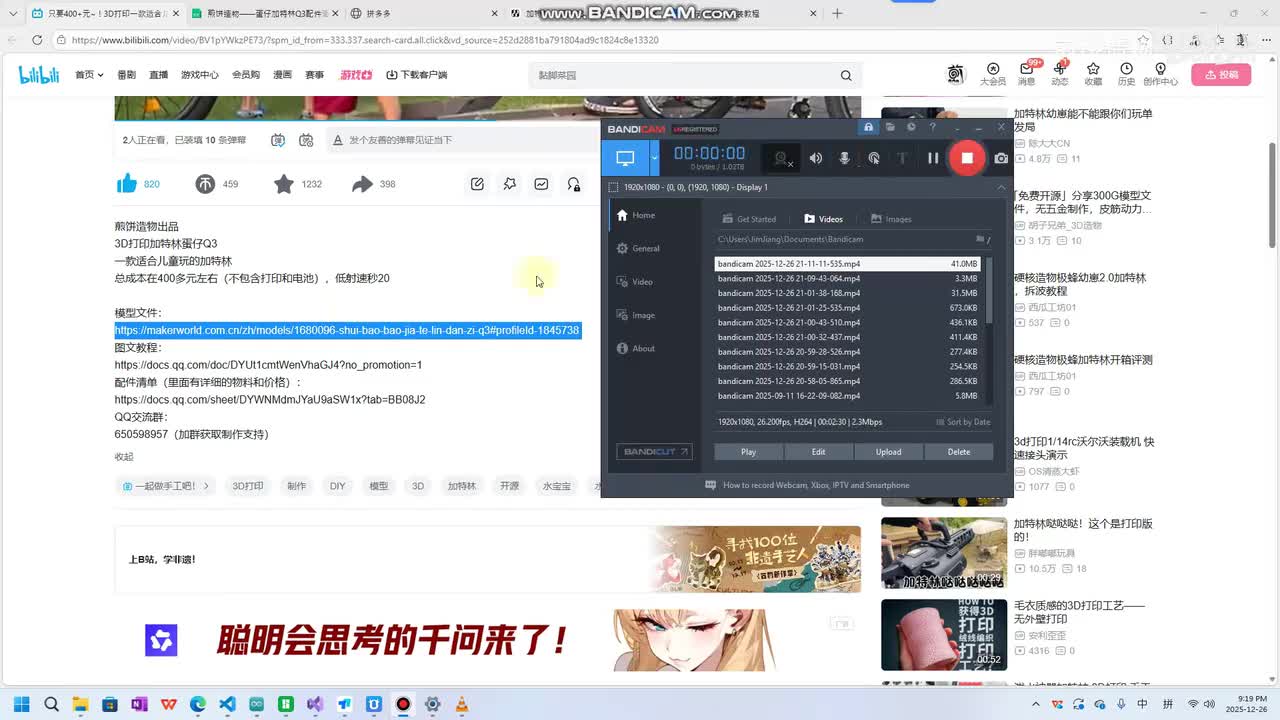1280x720 pixels.
Task: Click Bandicam Delete button
Action: [x=958, y=452]
